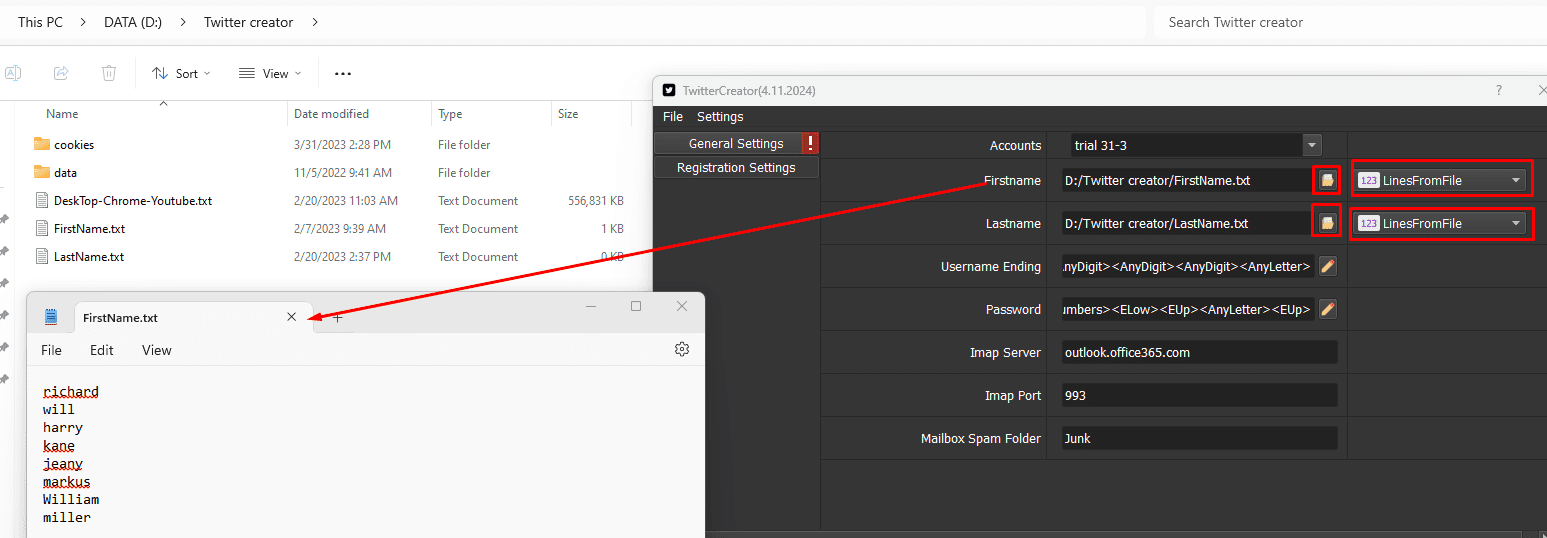The height and width of the screenshot is (538, 1547).
Task: Click Twitter creator in the breadcrumb
Action: click(249, 22)
